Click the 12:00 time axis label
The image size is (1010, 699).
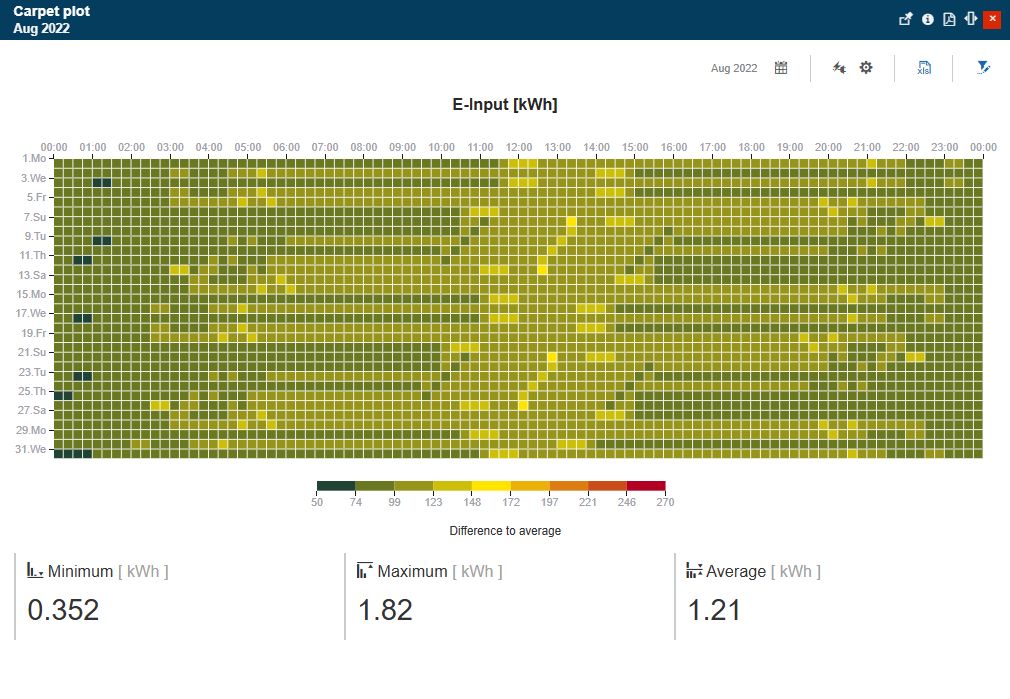click(x=518, y=147)
